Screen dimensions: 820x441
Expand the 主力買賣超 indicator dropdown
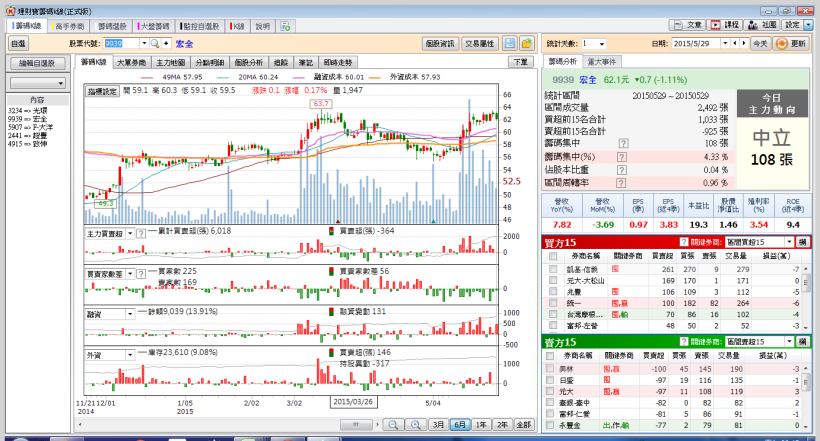129,231
